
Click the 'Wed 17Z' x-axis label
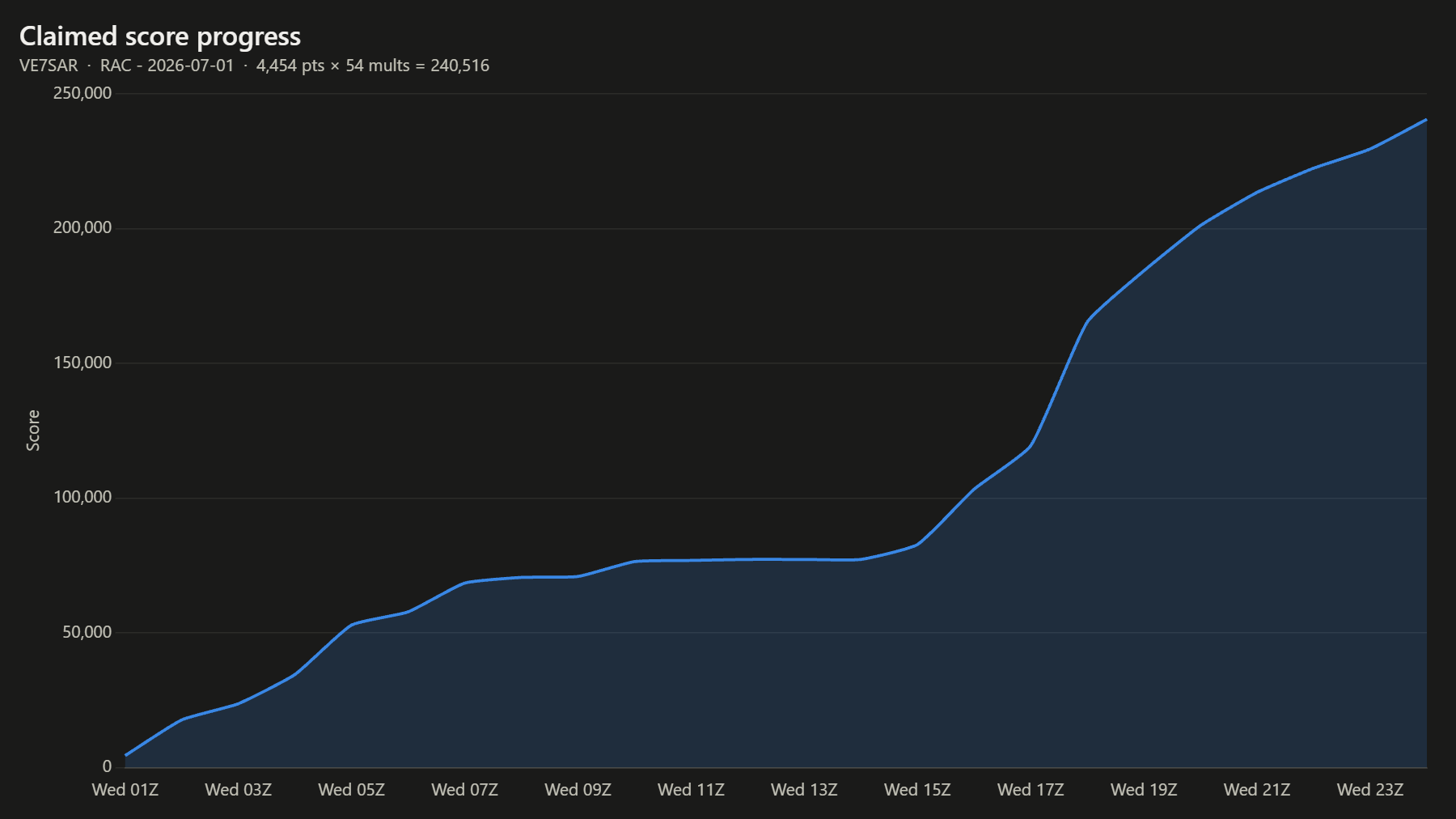(x=1031, y=790)
